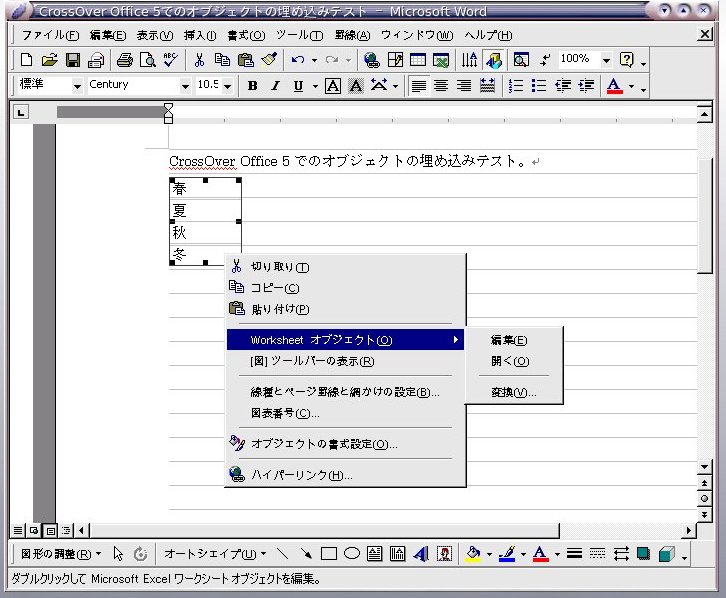
Task: Click the Print icon
Action: (125, 60)
